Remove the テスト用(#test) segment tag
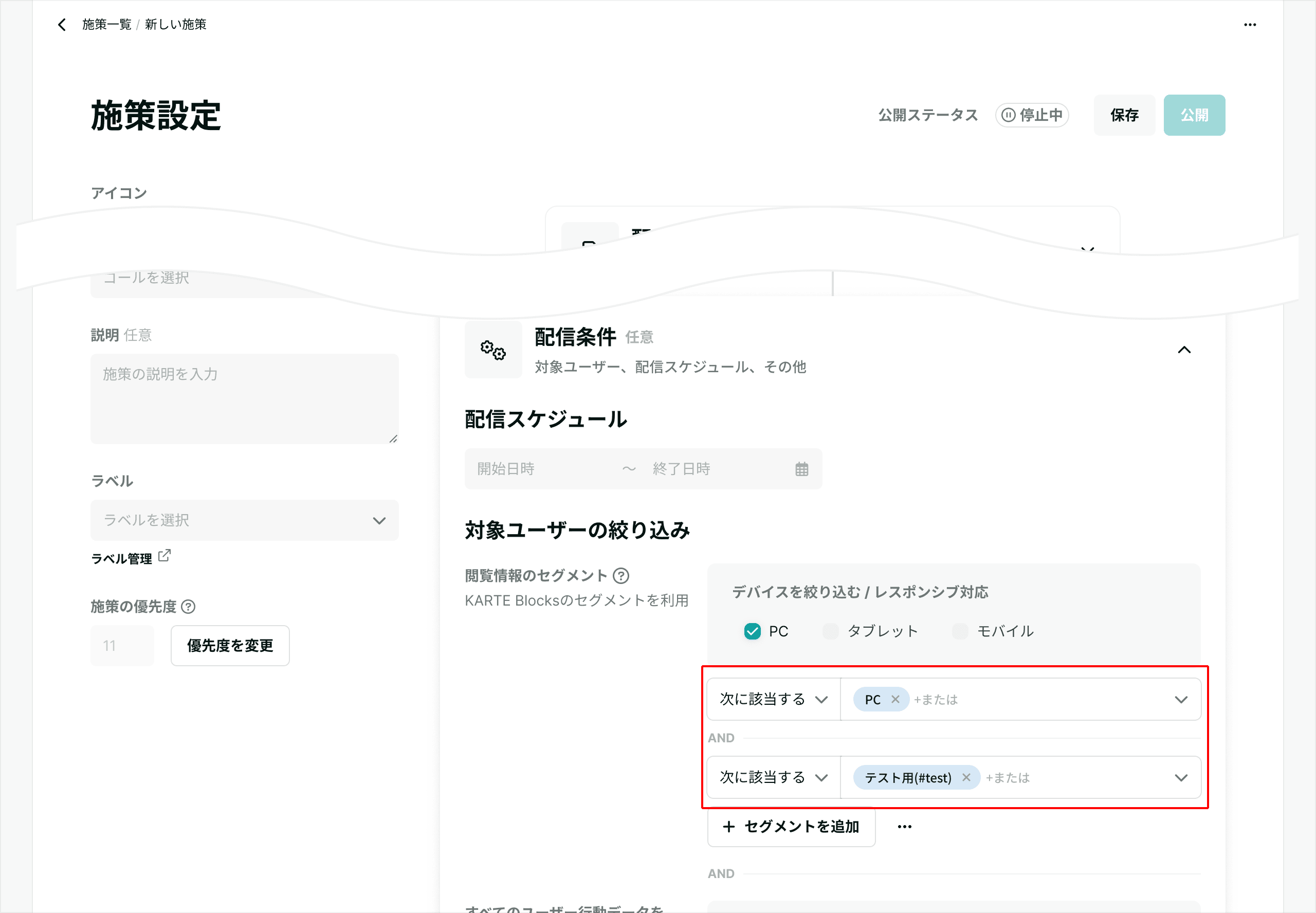The height and width of the screenshot is (913, 1316). tap(966, 777)
